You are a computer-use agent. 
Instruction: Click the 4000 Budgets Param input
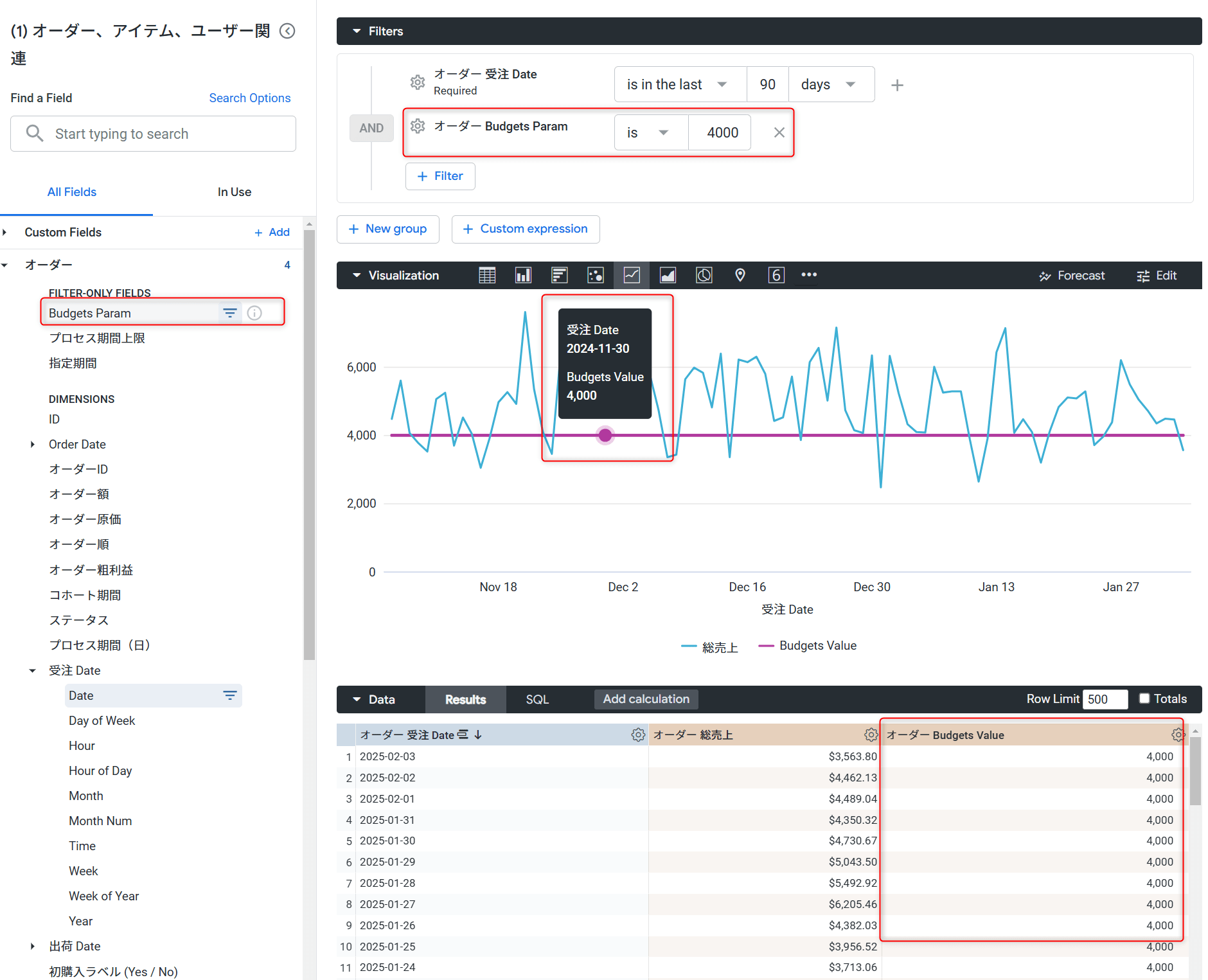720,132
